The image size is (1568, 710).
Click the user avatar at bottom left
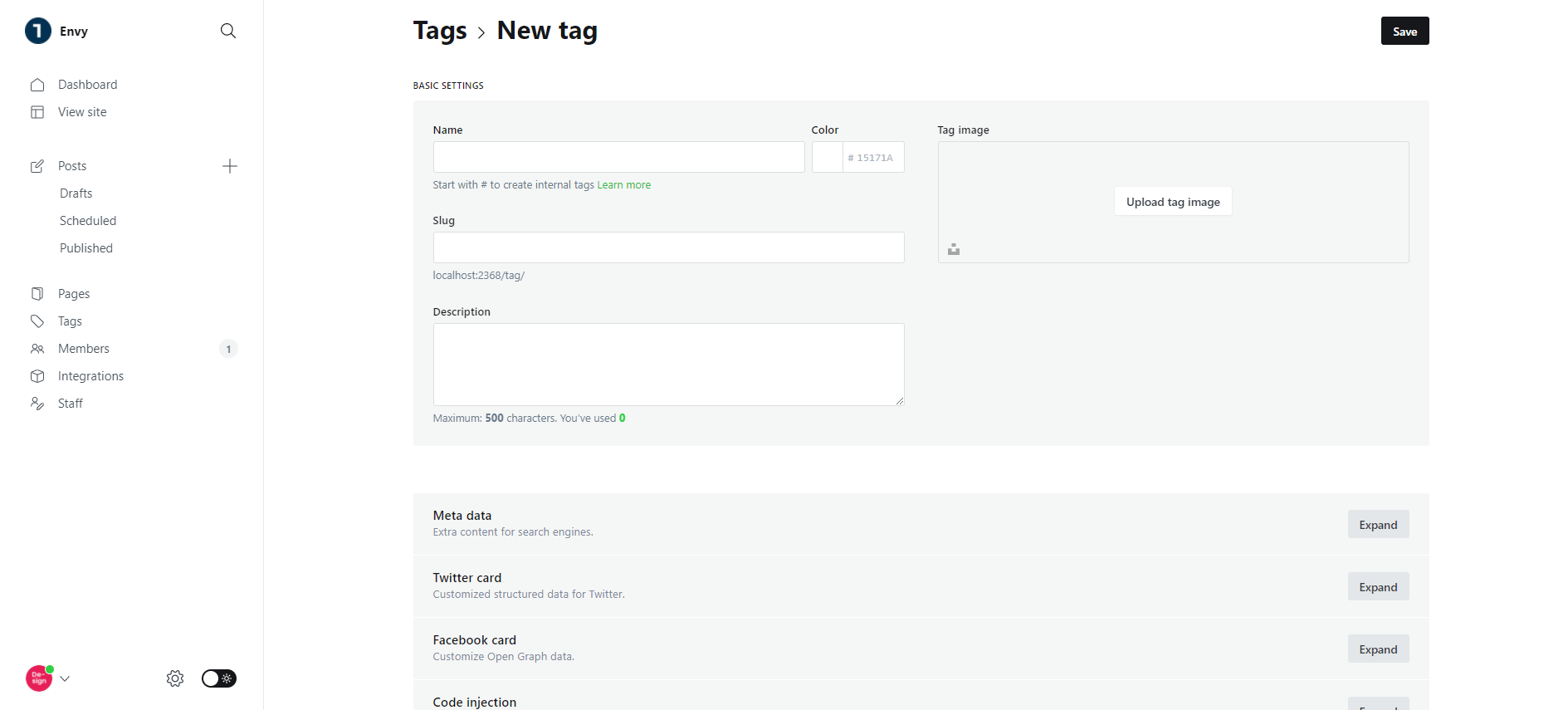click(39, 678)
